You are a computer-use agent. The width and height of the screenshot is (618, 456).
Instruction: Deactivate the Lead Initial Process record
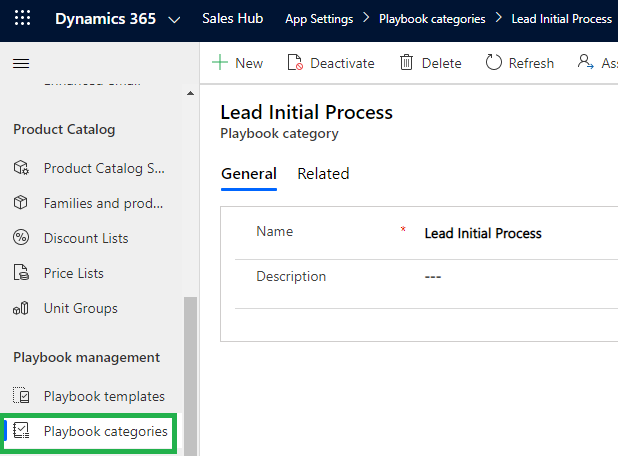(330, 63)
